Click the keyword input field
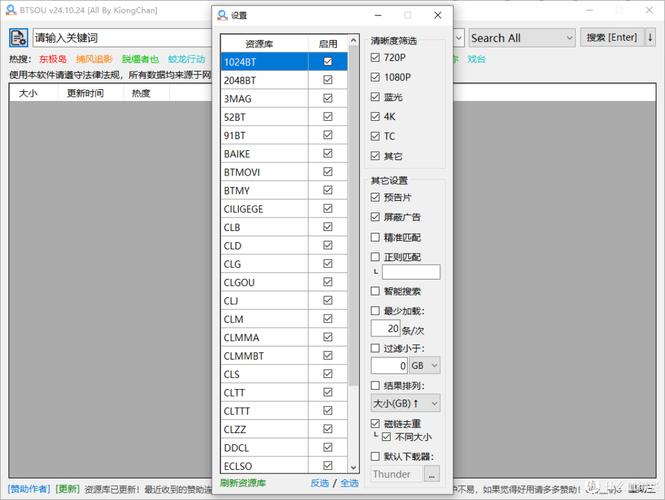The height and width of the screenshot is (500, 665). [122, 38]
